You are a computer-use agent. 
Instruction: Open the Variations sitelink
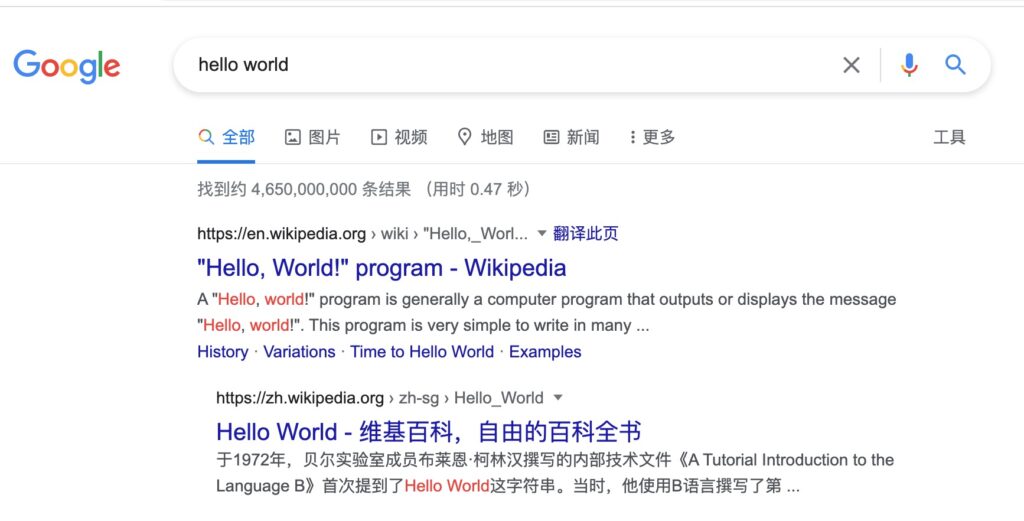(x=299, y=352)
